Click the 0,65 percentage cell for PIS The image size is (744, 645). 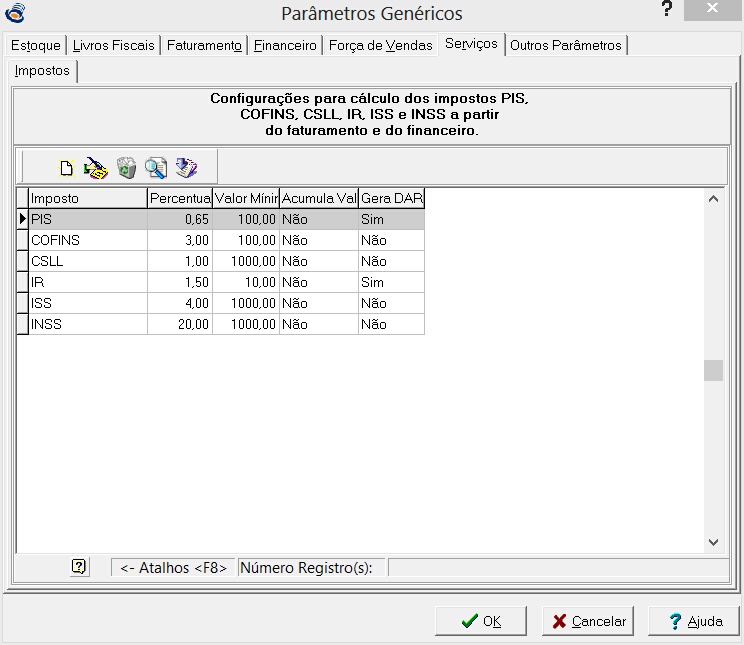coord(180,219)
